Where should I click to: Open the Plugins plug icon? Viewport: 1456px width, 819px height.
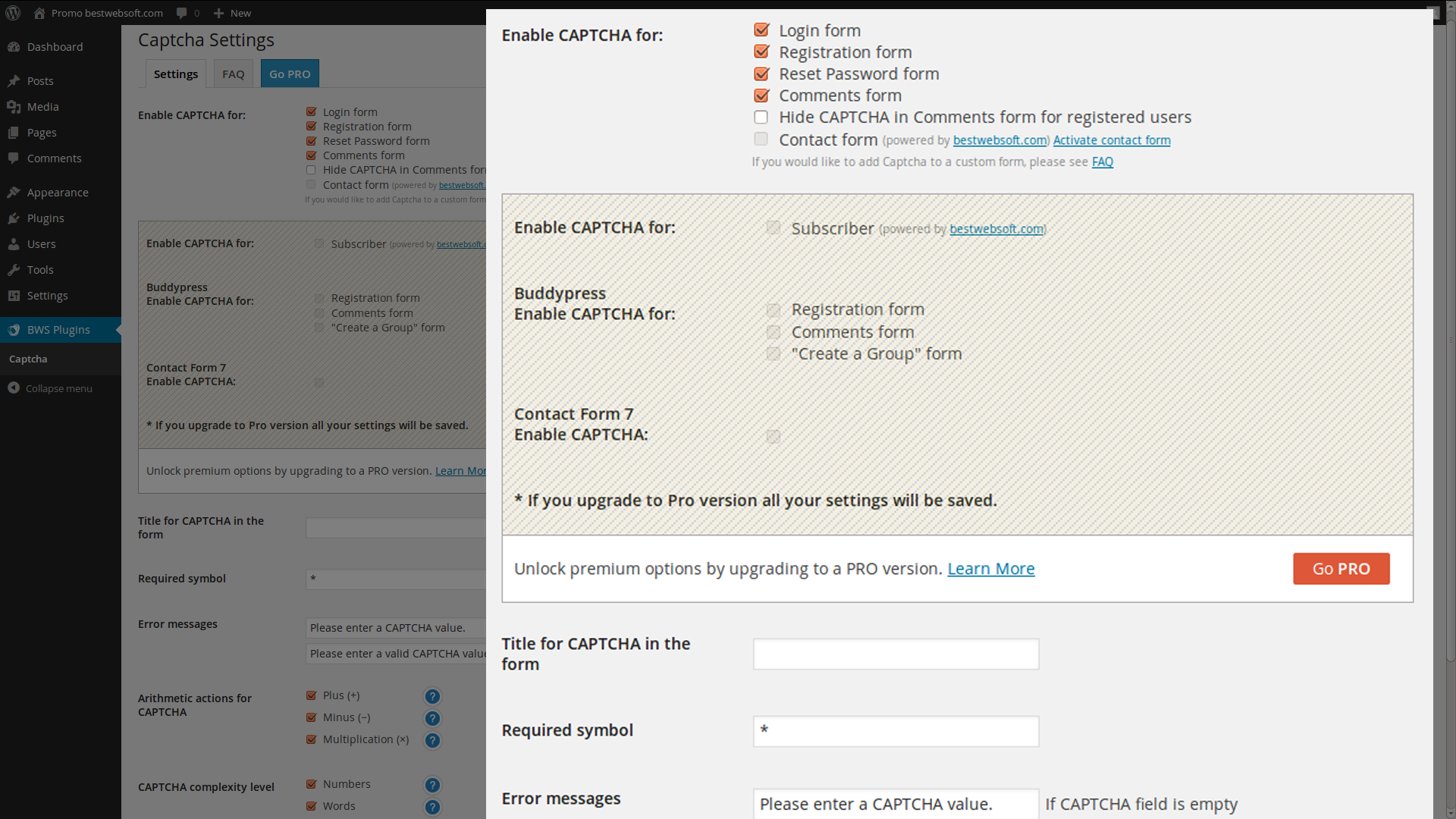tap(14, 218)
